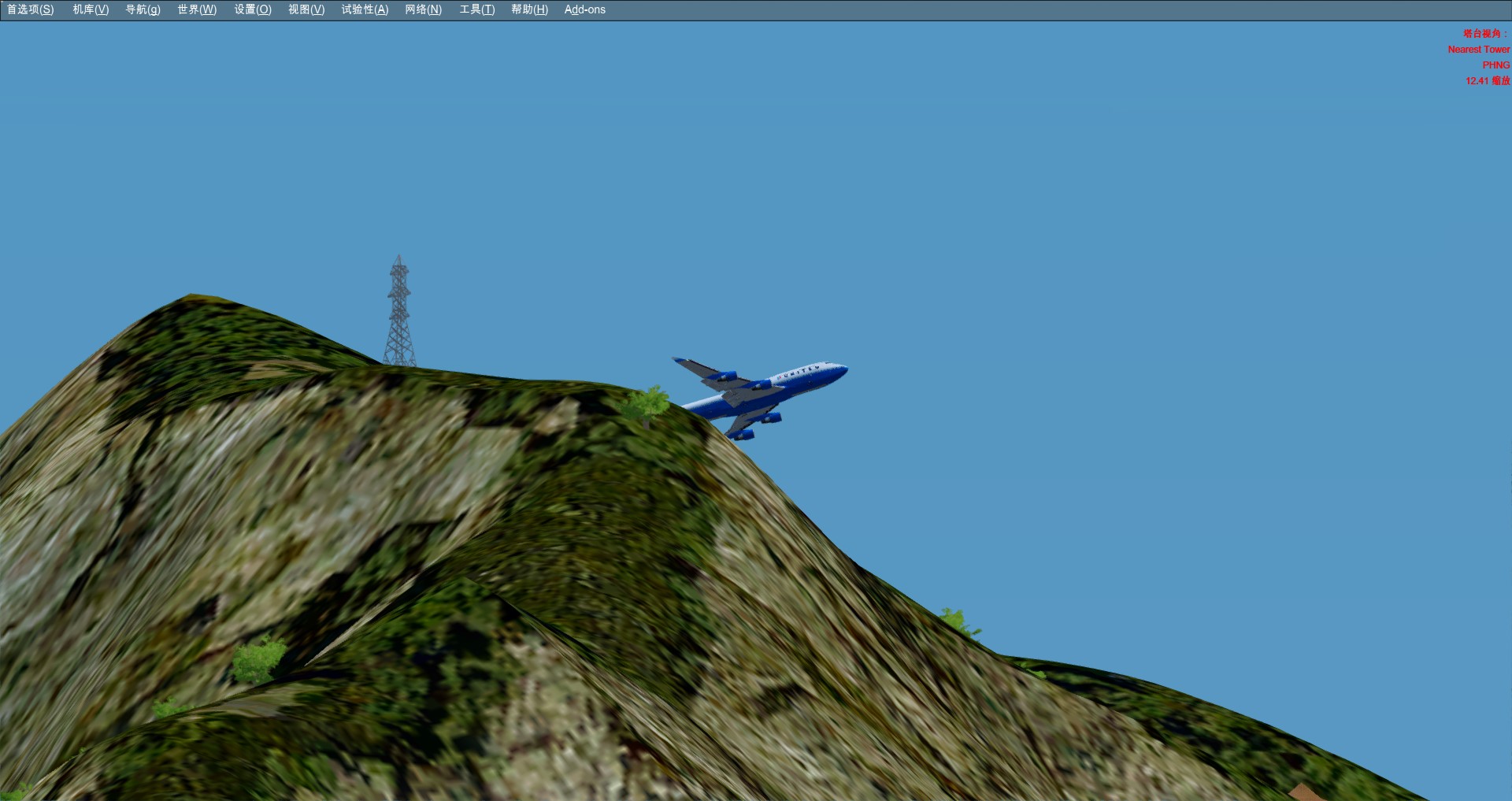The height and width of the screenshot is (801, 1512).
Task: Click the PHNG airport code text
Action: [x=1495, y=65]
